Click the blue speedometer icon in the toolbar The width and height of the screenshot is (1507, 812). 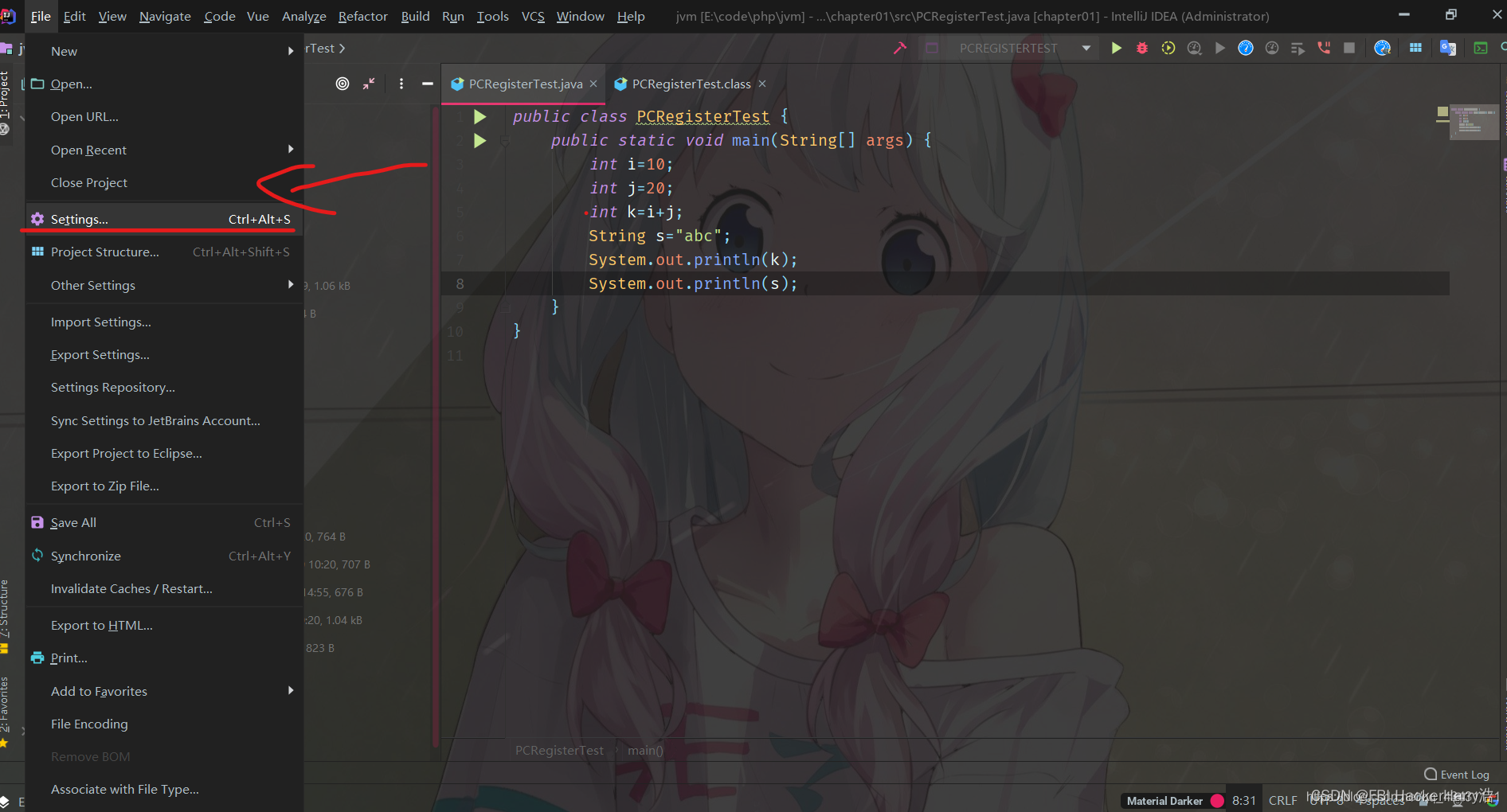point(1246,48)
